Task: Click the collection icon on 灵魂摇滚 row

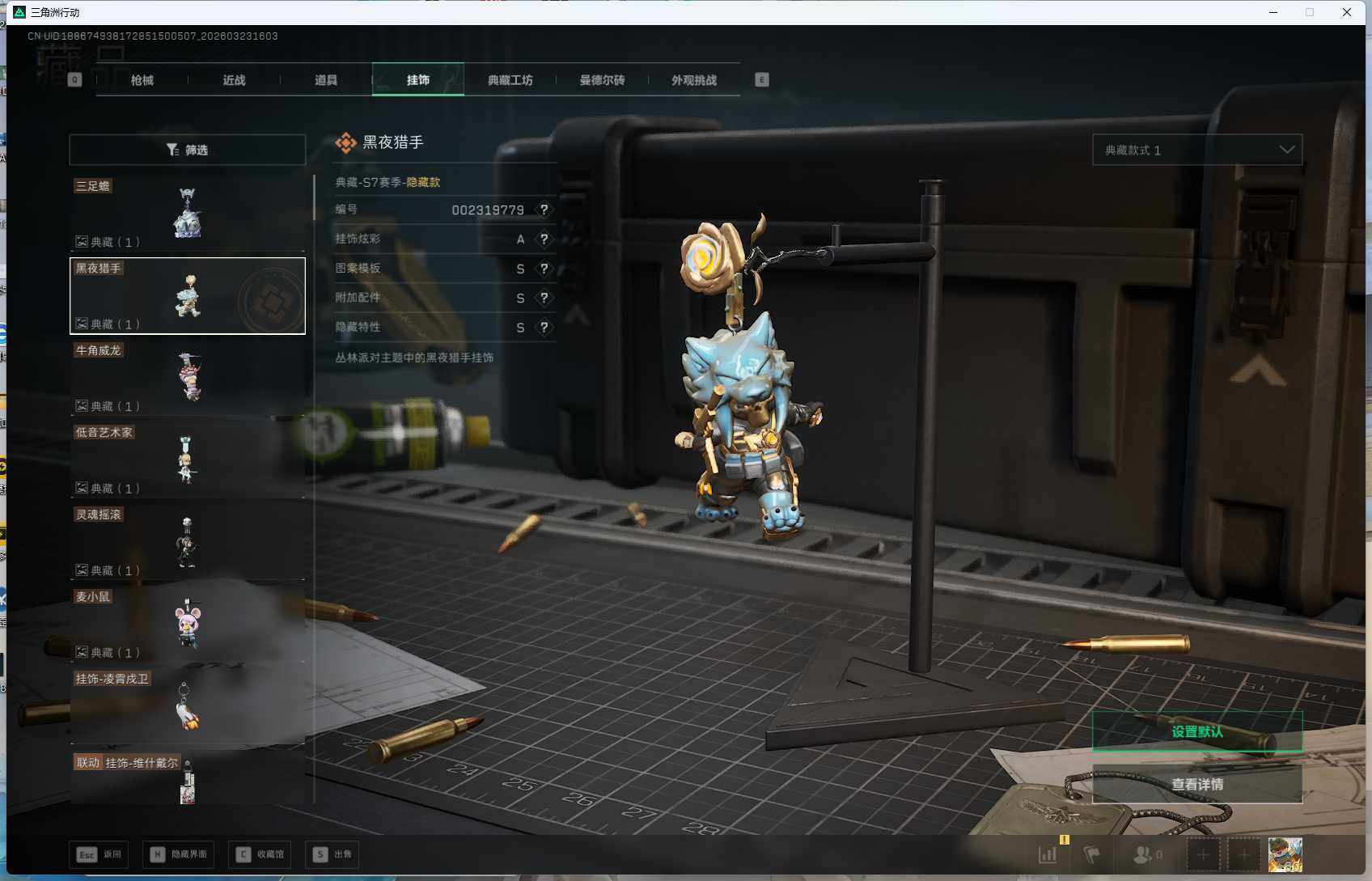Action: coord(82,570)
